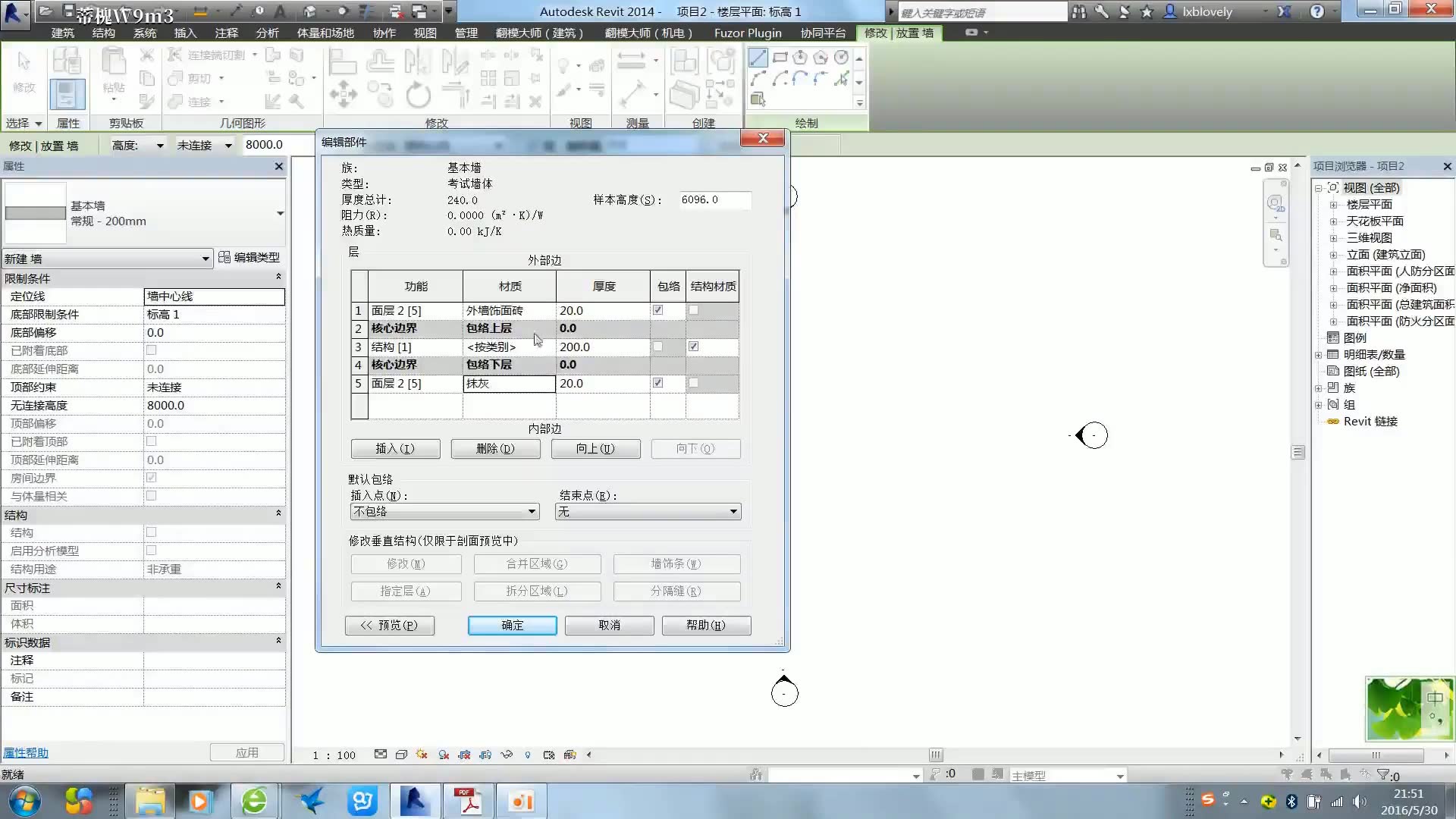Enable 结构材质 checkbox for layer 5 抹灰

692,383
